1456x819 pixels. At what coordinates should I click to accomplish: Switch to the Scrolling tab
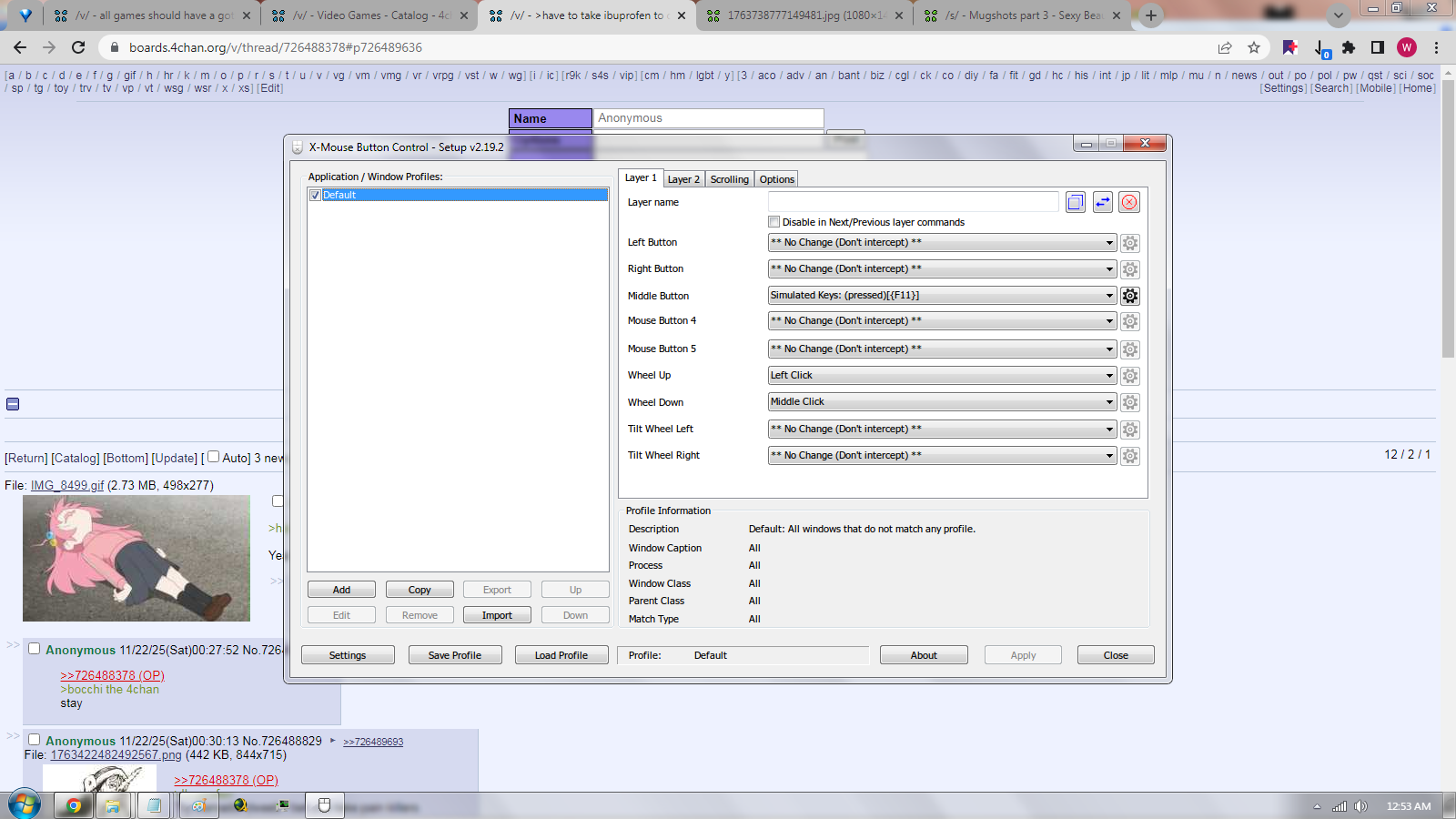(730, 179)
